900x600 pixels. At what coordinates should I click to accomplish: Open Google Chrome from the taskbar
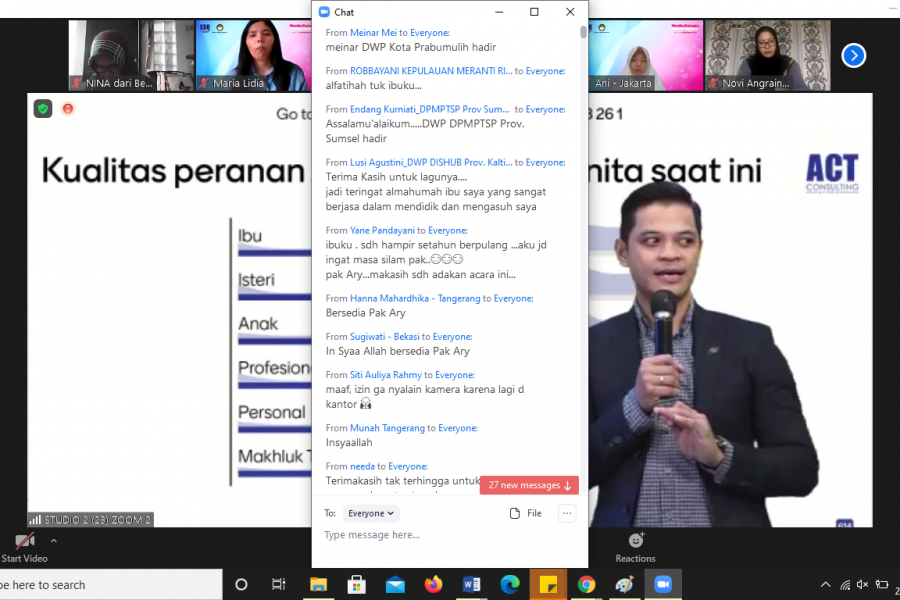(587, 585)
